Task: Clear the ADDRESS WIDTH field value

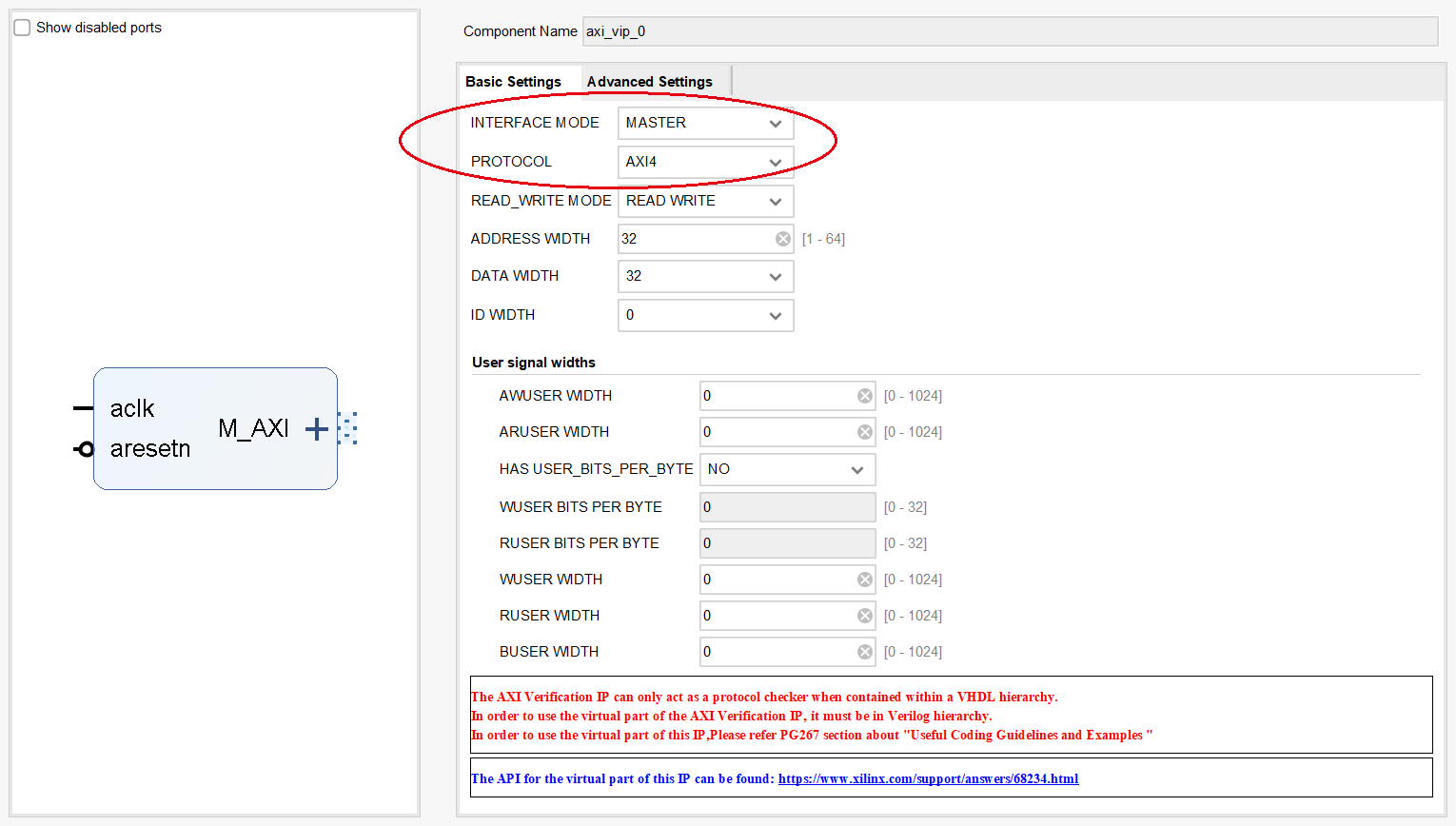Action: [x=782, y=239]
